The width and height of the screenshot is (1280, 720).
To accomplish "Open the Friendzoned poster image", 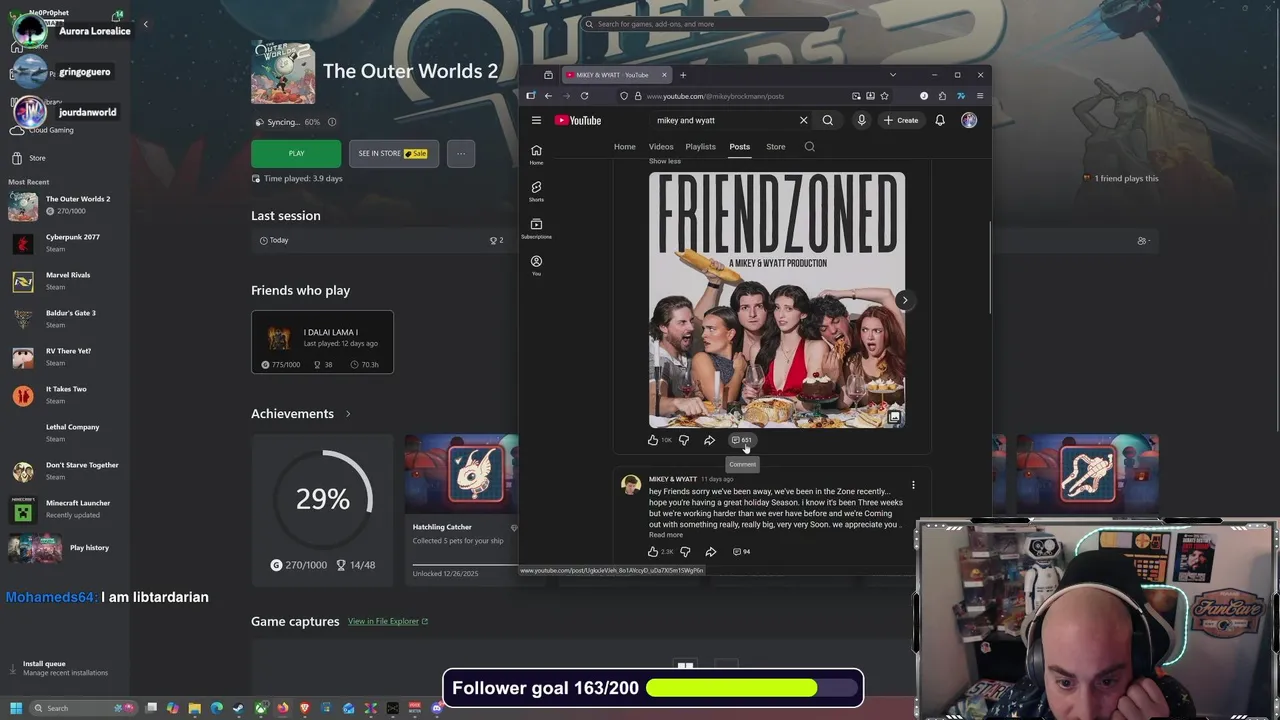I will click(777, 300).
